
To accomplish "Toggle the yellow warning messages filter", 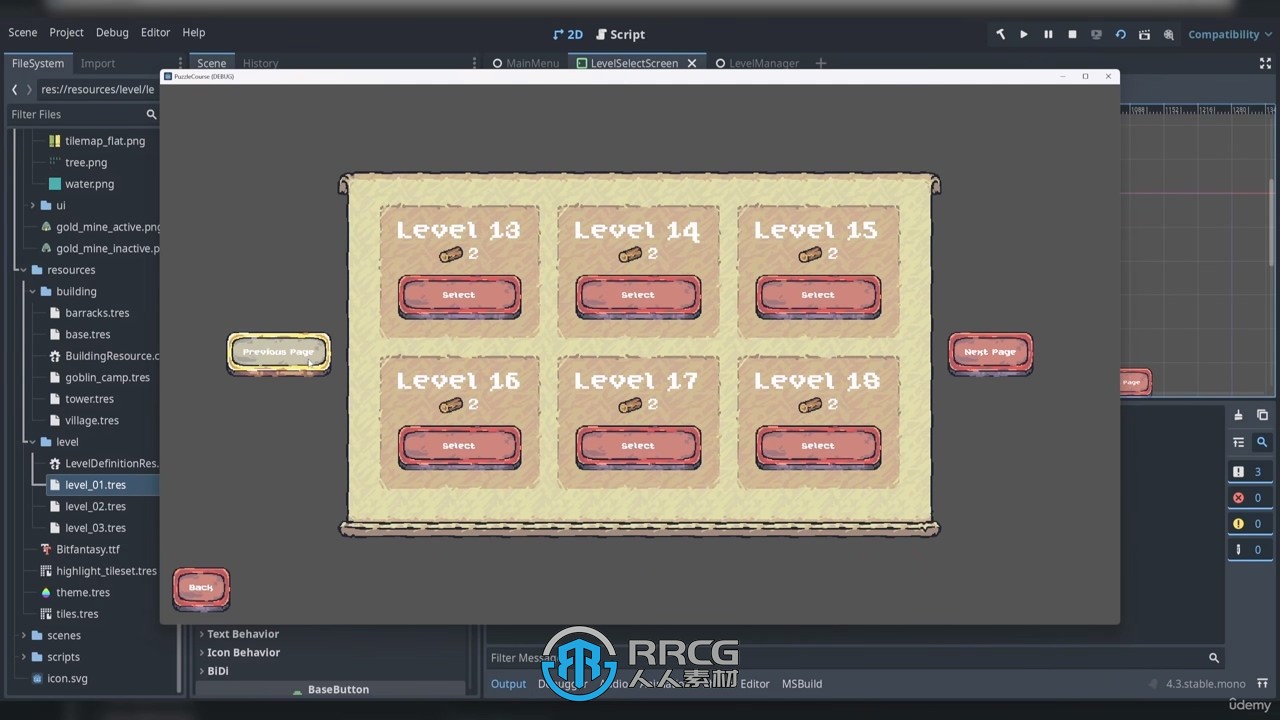I will pyautogui.click(x=1250, y=524).
